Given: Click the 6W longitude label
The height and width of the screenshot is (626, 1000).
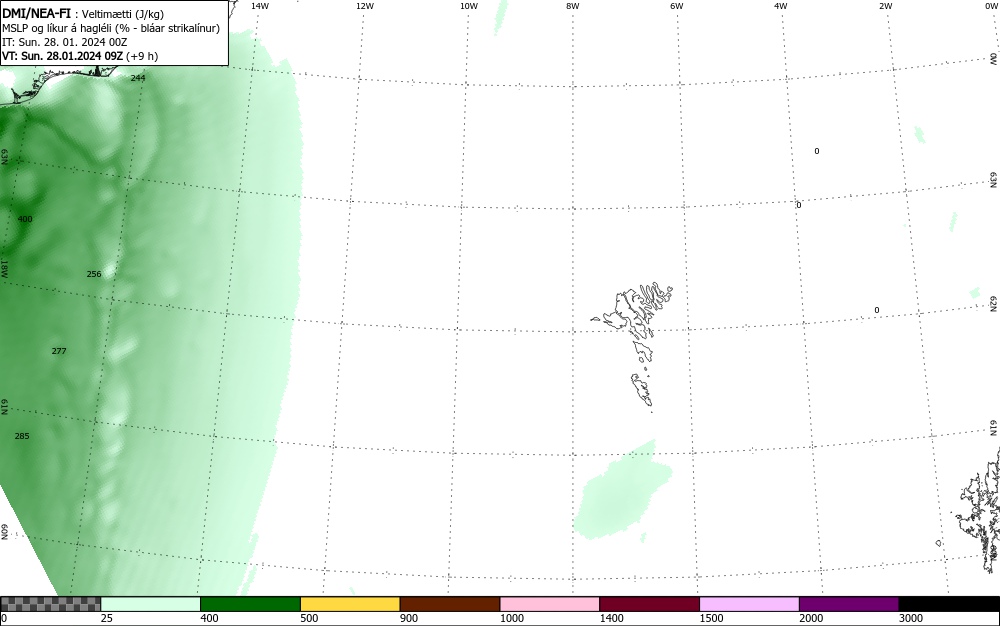Looking at the screenshot, I should pos(677,6).
